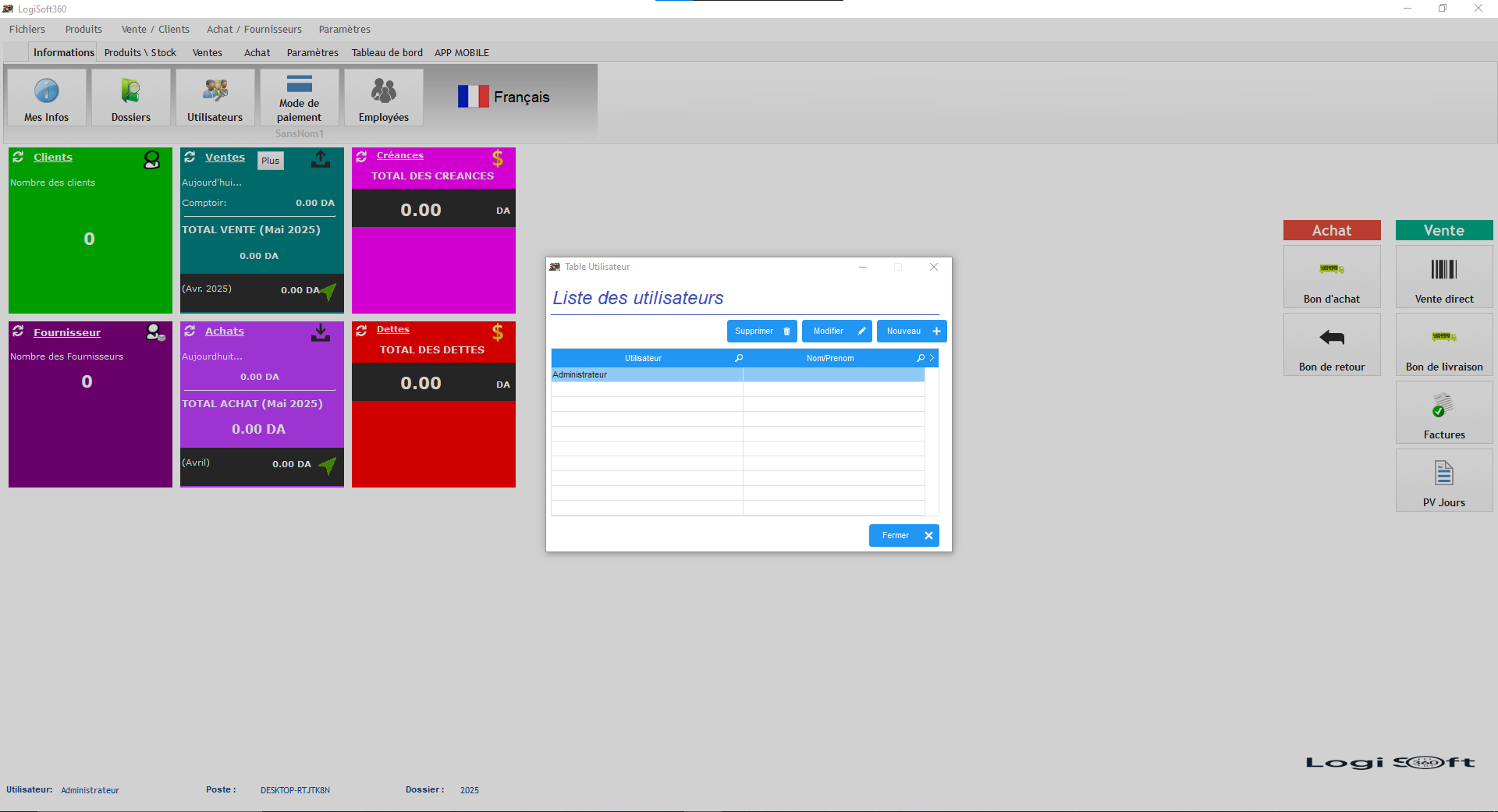Switch to Tableau de bord tab
Image resolution: width=1498 pixels, height=812 pixels.
pos(387,53)
